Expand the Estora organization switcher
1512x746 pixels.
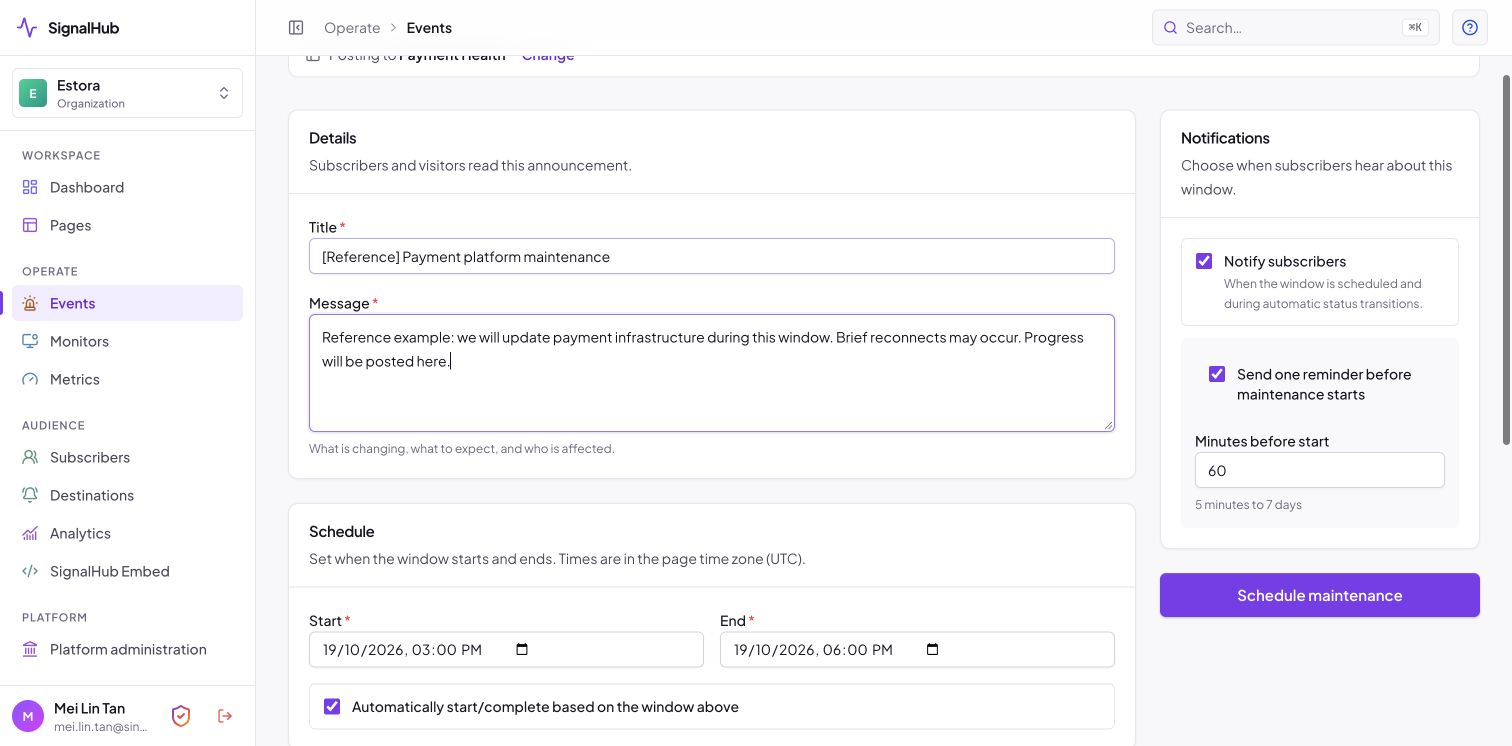point(127,93)
